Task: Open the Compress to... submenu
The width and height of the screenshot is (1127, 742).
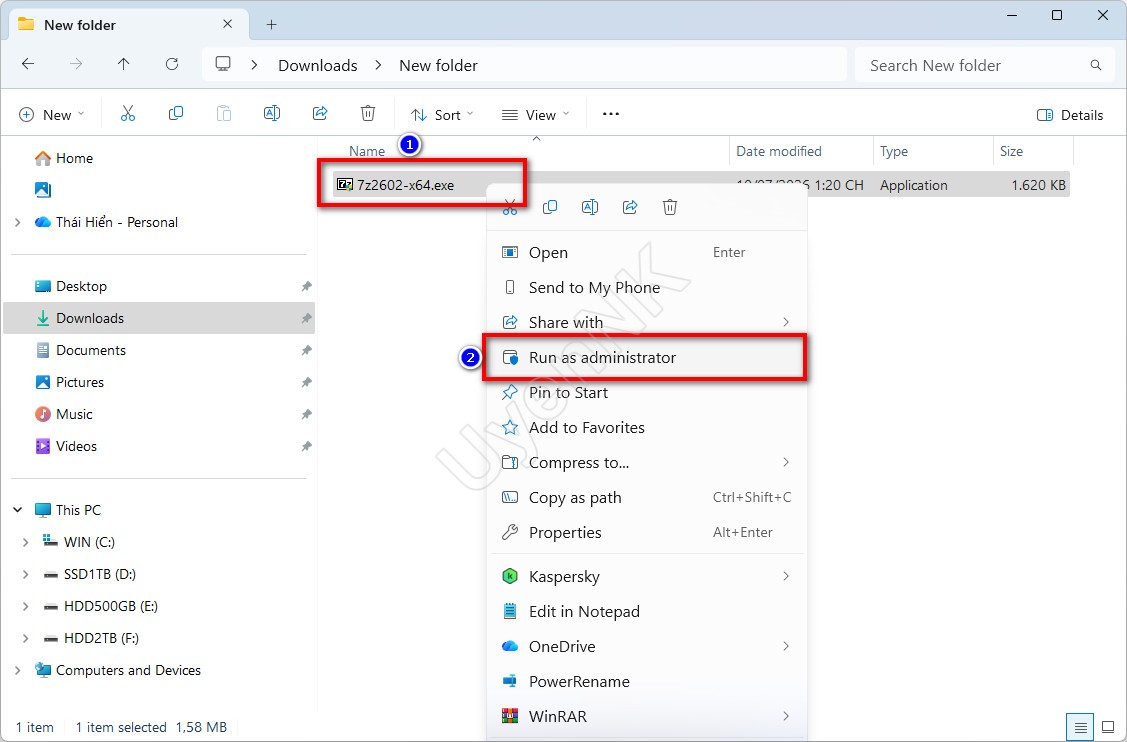Action: tap(647, 462)
